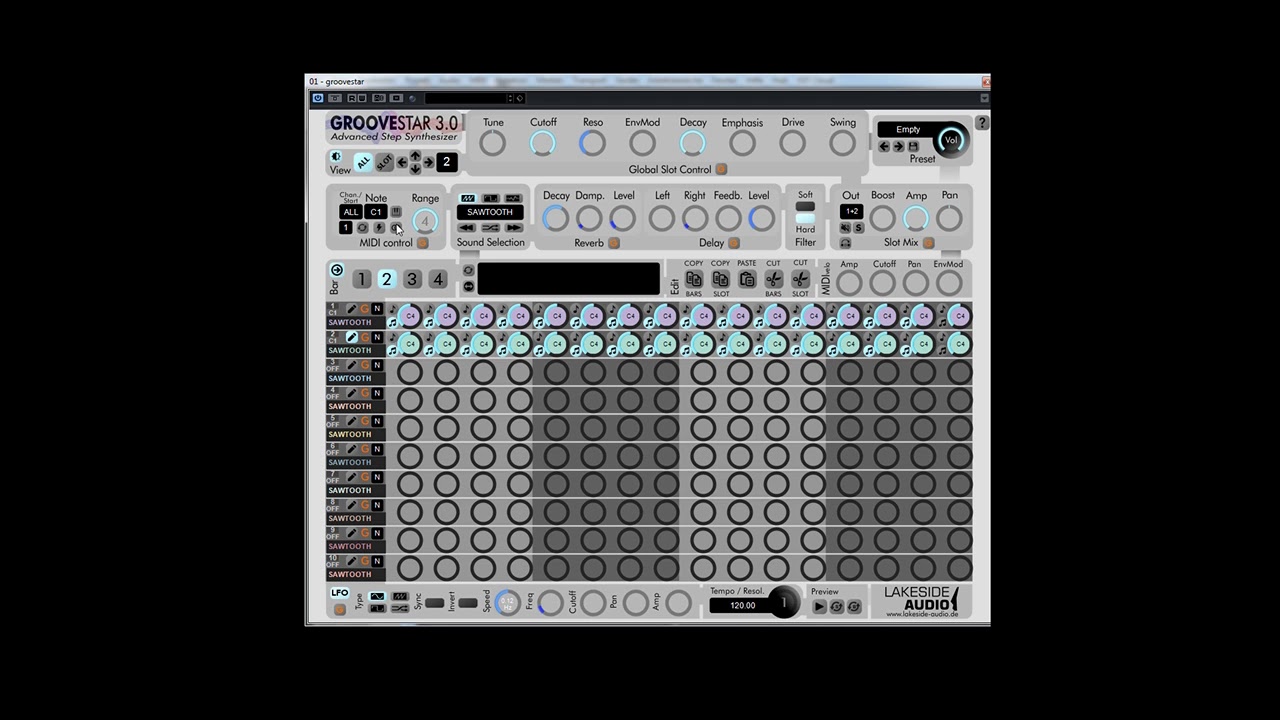
Task: Click the first C4 step in slot 1
Action: pyautogui.click(x=409, y=316)
